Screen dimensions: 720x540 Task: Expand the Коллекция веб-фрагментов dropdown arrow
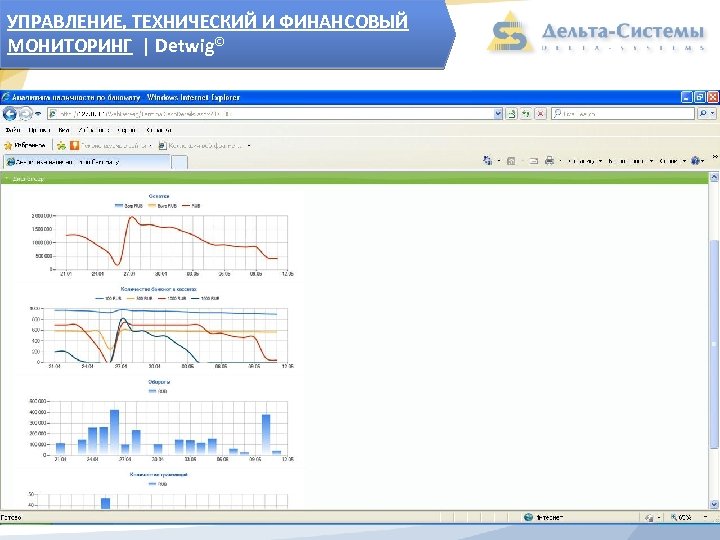click(x=249, y=146)
